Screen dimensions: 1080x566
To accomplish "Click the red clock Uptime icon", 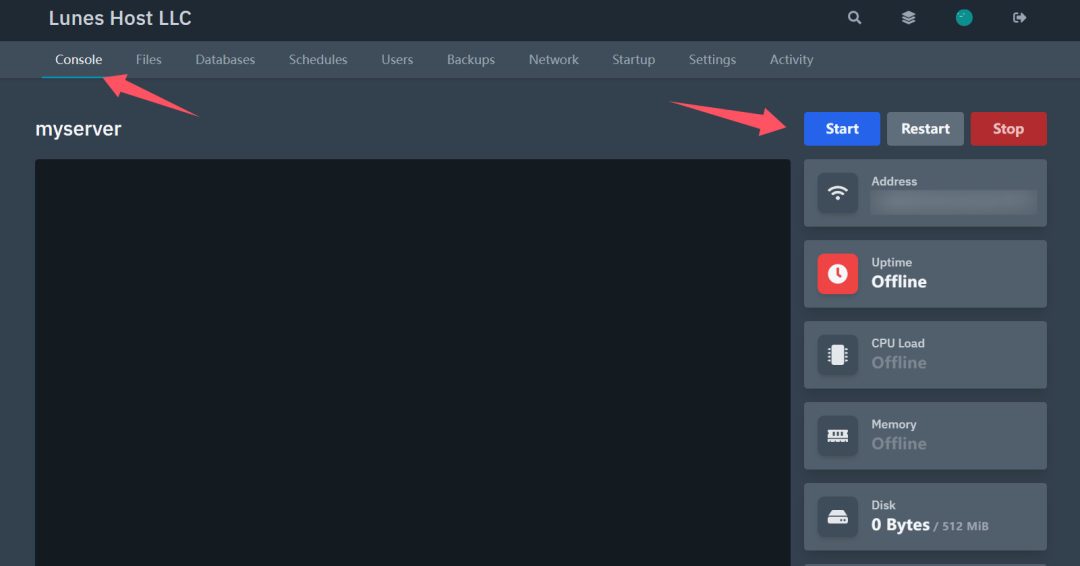I will 838,274.
